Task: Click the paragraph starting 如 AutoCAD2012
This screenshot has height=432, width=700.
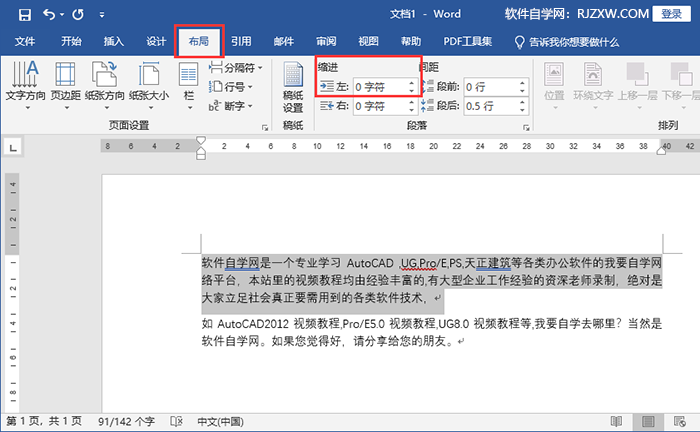Action: [431, 332]
